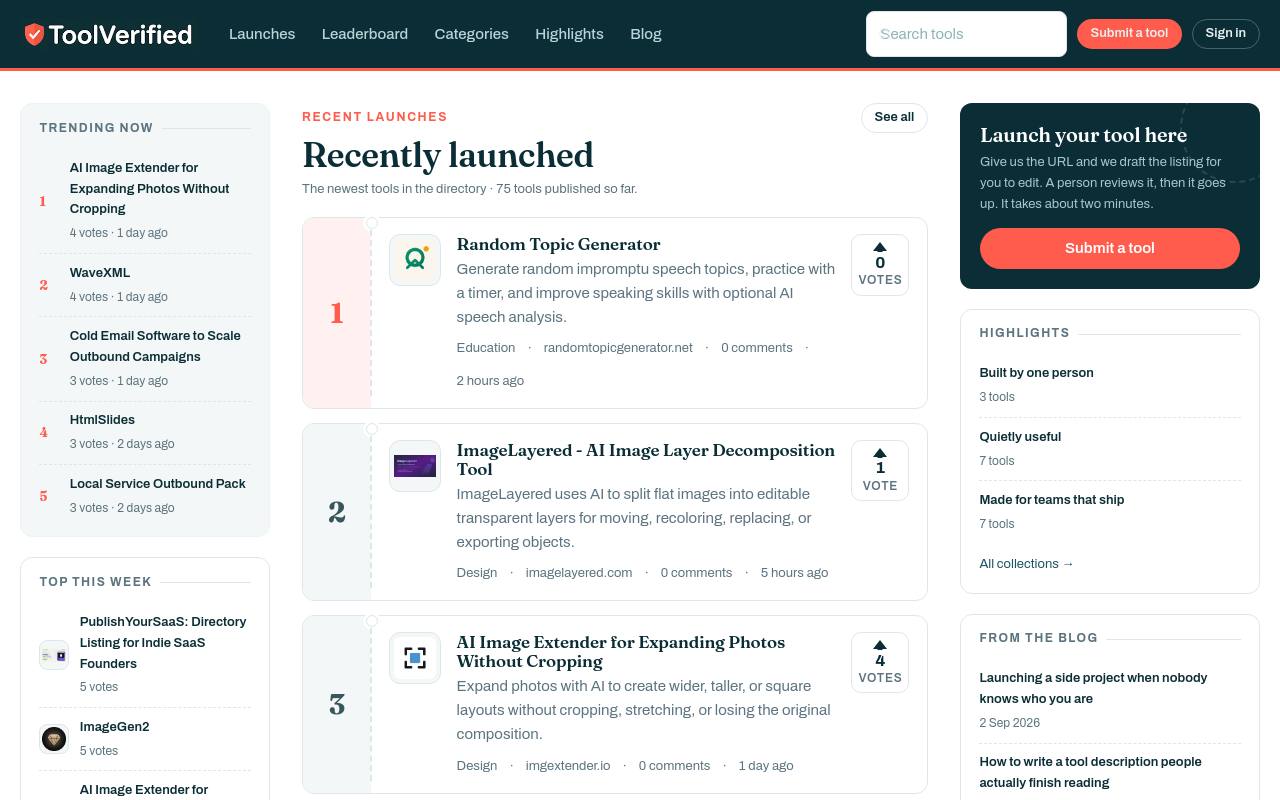Open How to write a tool description post

coord(1090,772)
